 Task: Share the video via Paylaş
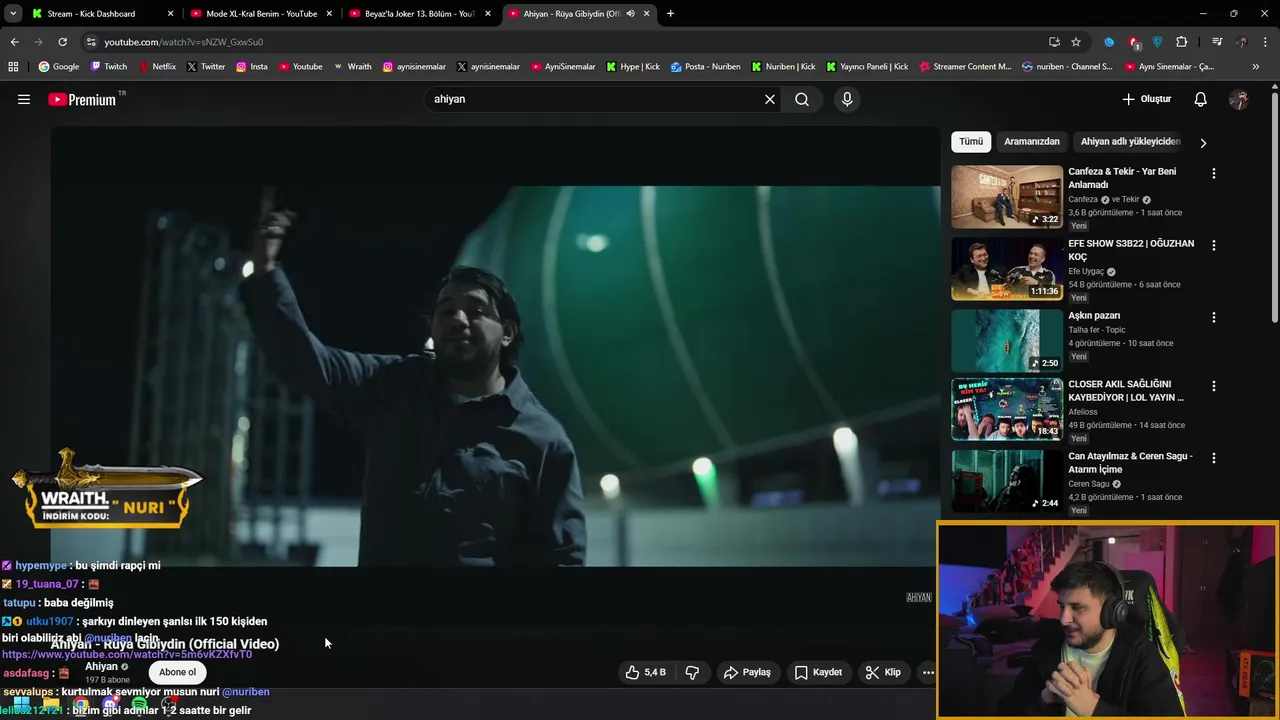747,672
